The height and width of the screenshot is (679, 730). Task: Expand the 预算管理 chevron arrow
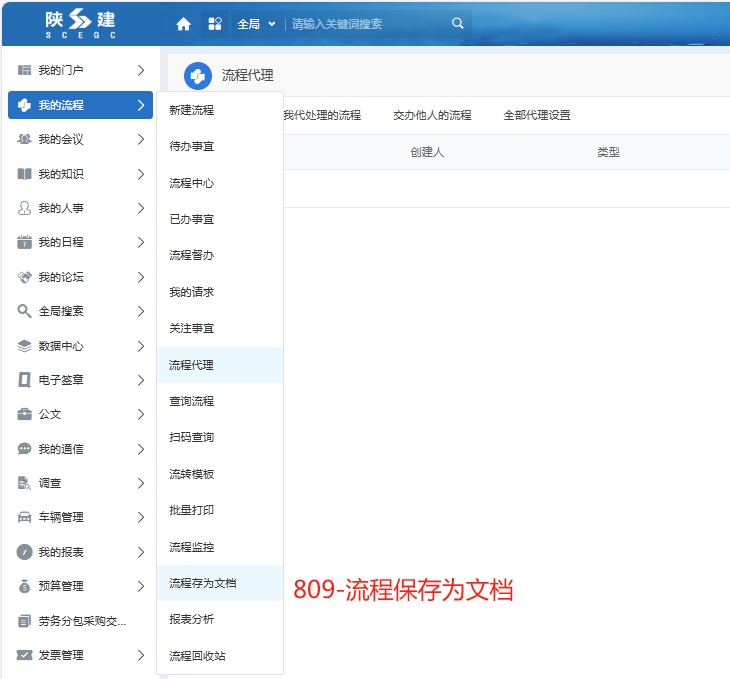pyautogui.click(x=141, y=586)
